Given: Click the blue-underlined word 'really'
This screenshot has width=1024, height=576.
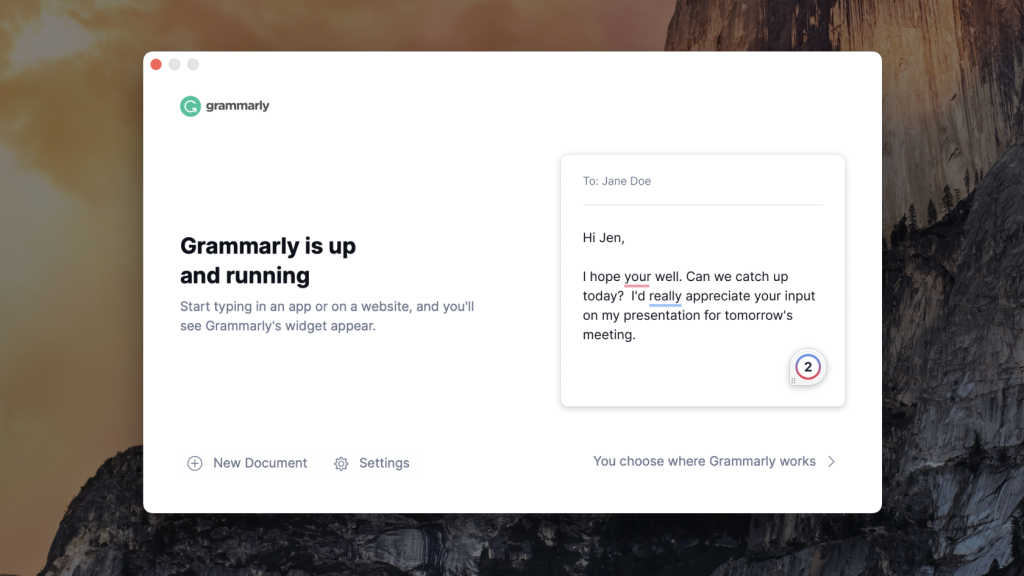Looking at the screenshot, I should [665, 296].
